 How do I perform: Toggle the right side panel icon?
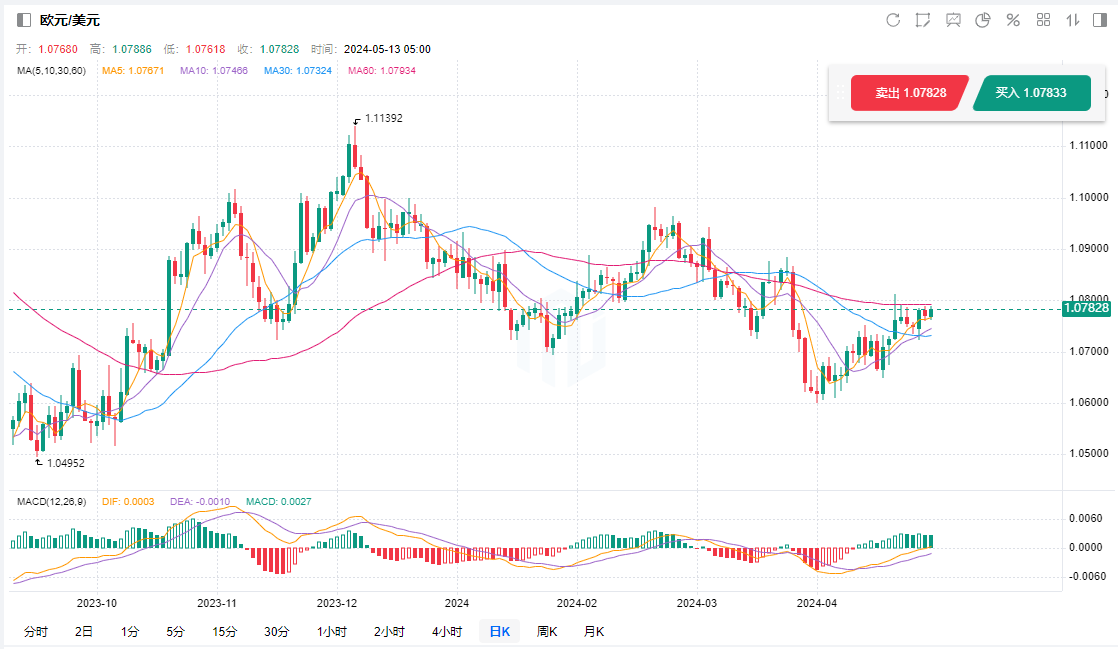pyautogui.click(x=1101, y=20)
